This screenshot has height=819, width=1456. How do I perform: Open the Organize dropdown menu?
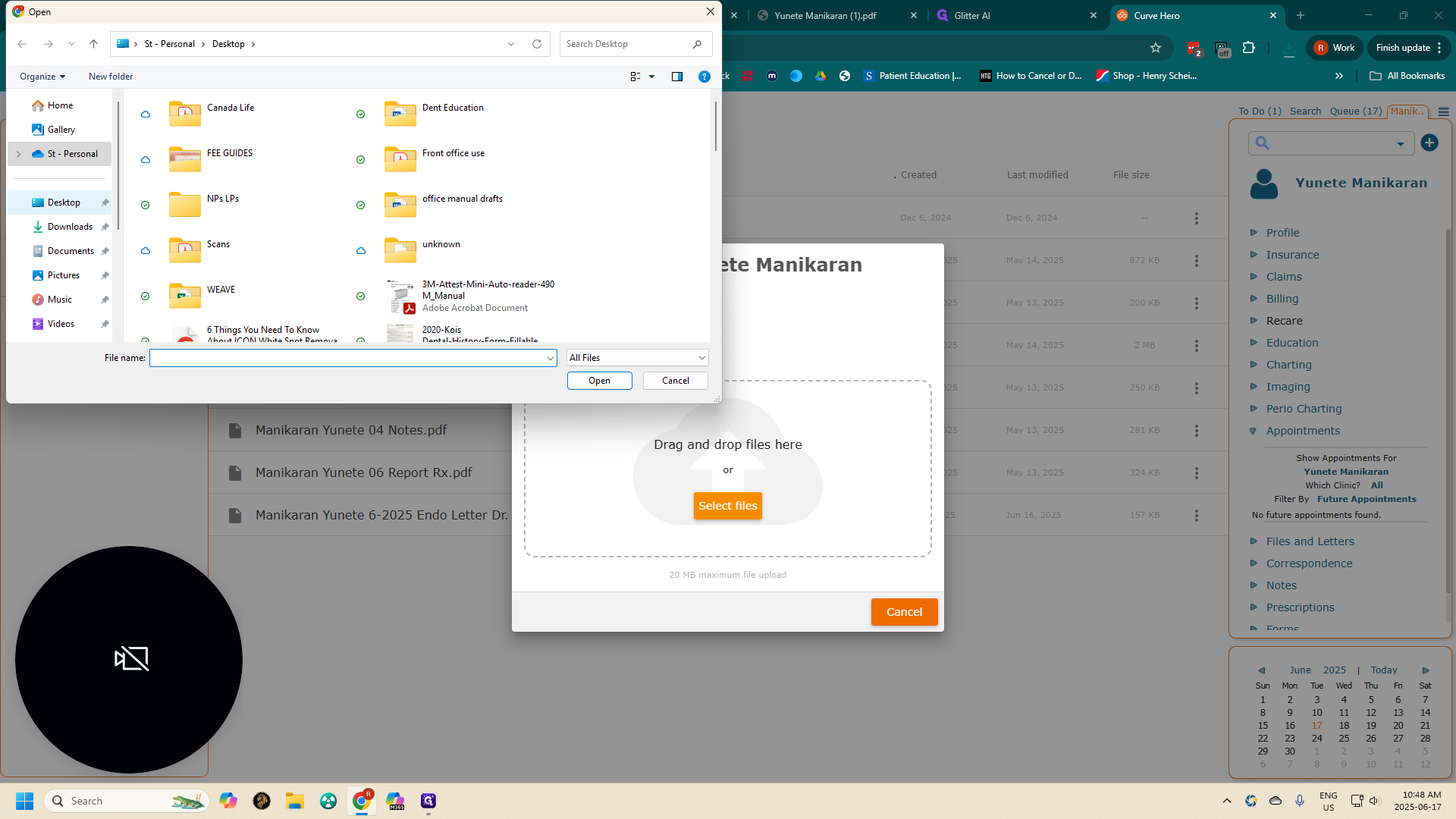(x=42, y=77)
